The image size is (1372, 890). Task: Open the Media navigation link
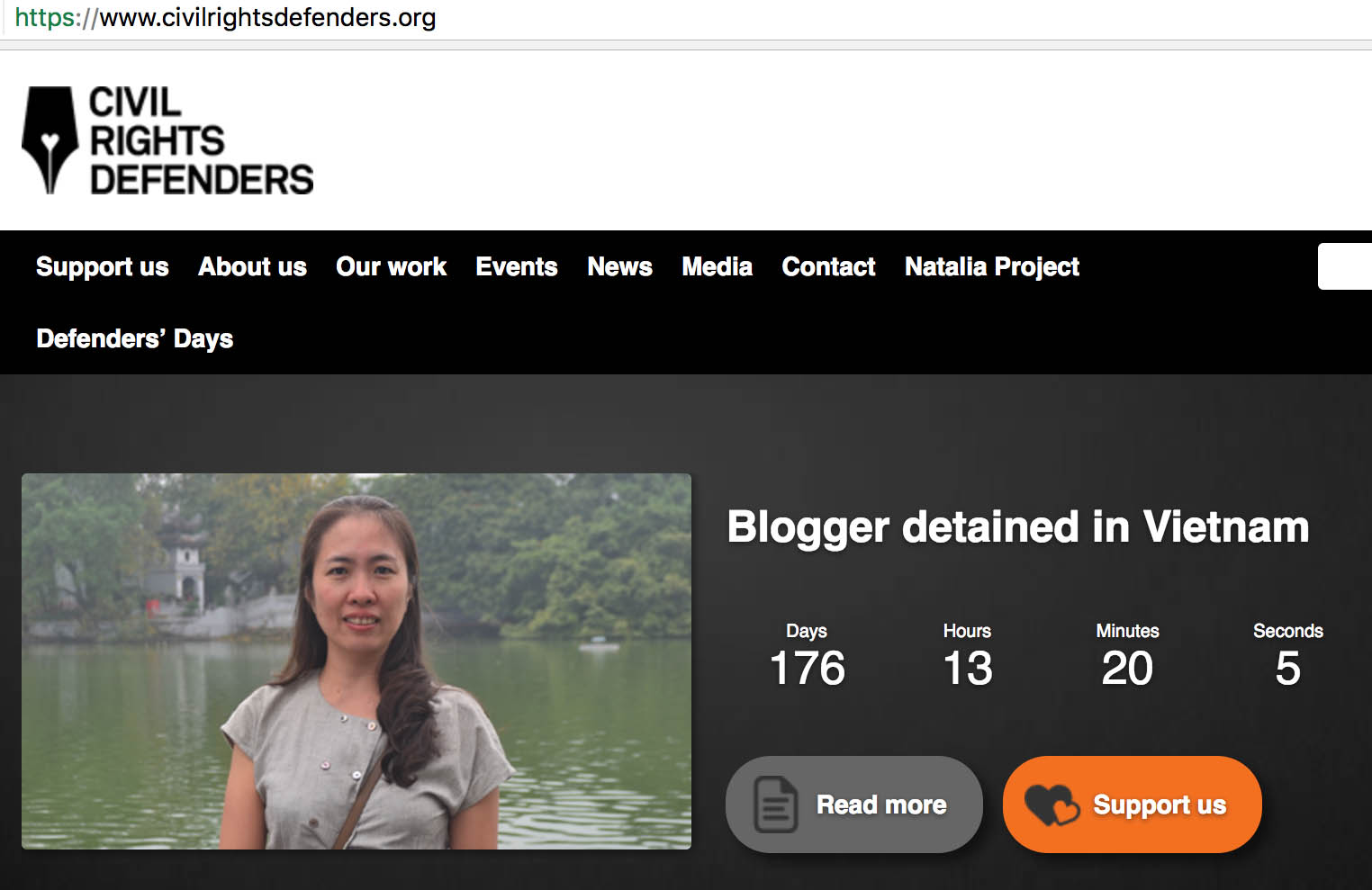[x=718, y=266]
